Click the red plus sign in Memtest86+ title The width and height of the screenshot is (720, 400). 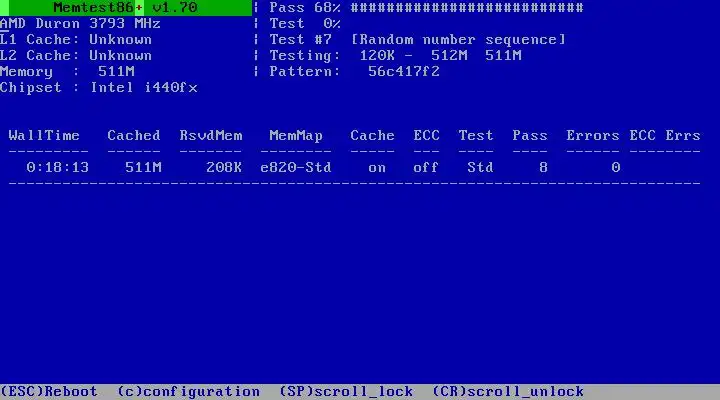(139, 8)
